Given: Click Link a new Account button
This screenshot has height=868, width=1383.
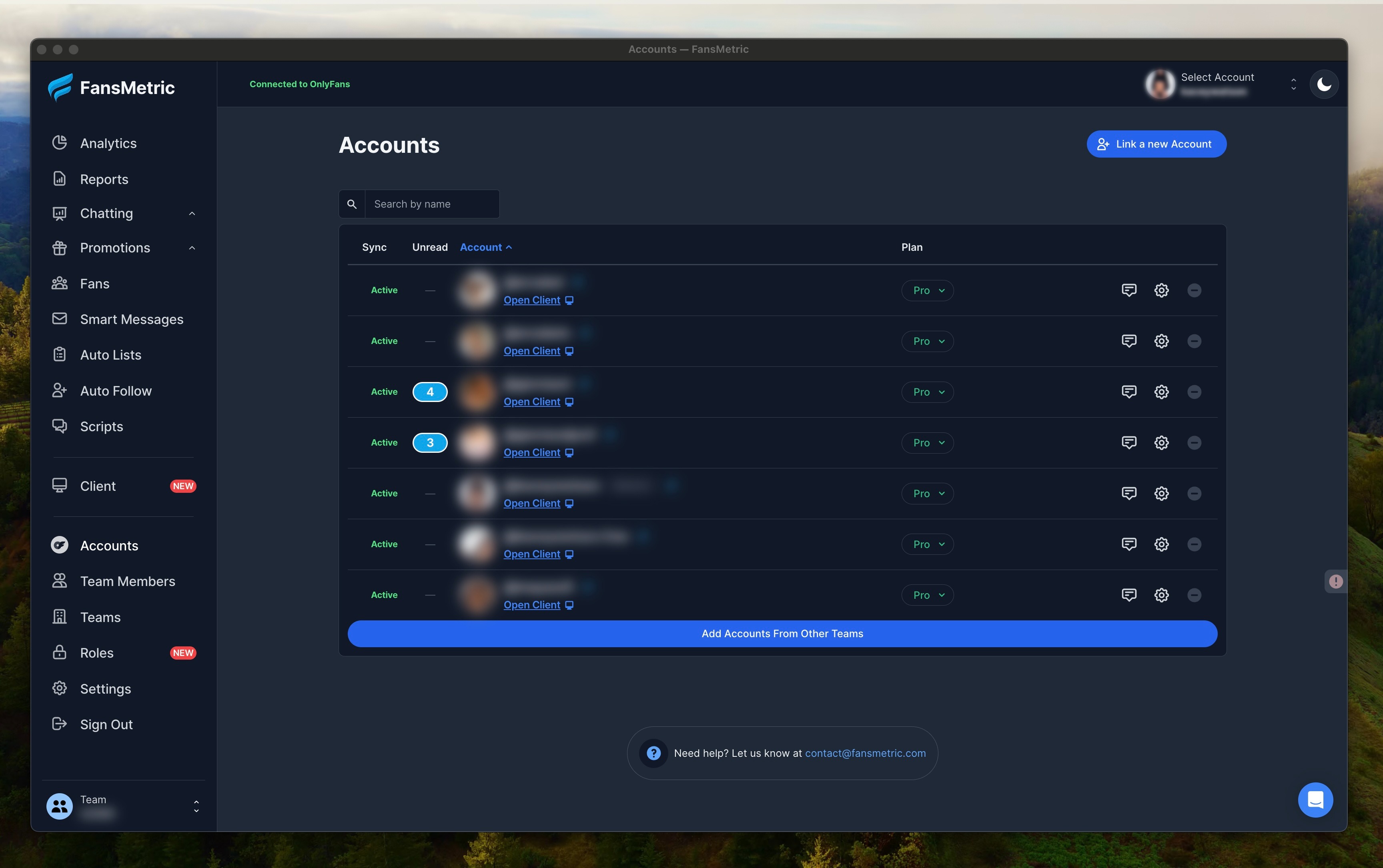Looking at the screenshot, I should pos(1156,144).
